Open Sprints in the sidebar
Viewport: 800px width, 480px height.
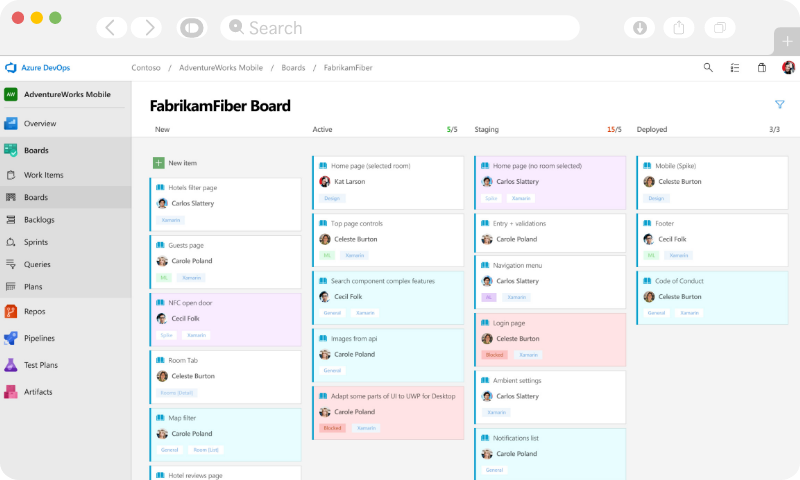coord(37,242)
